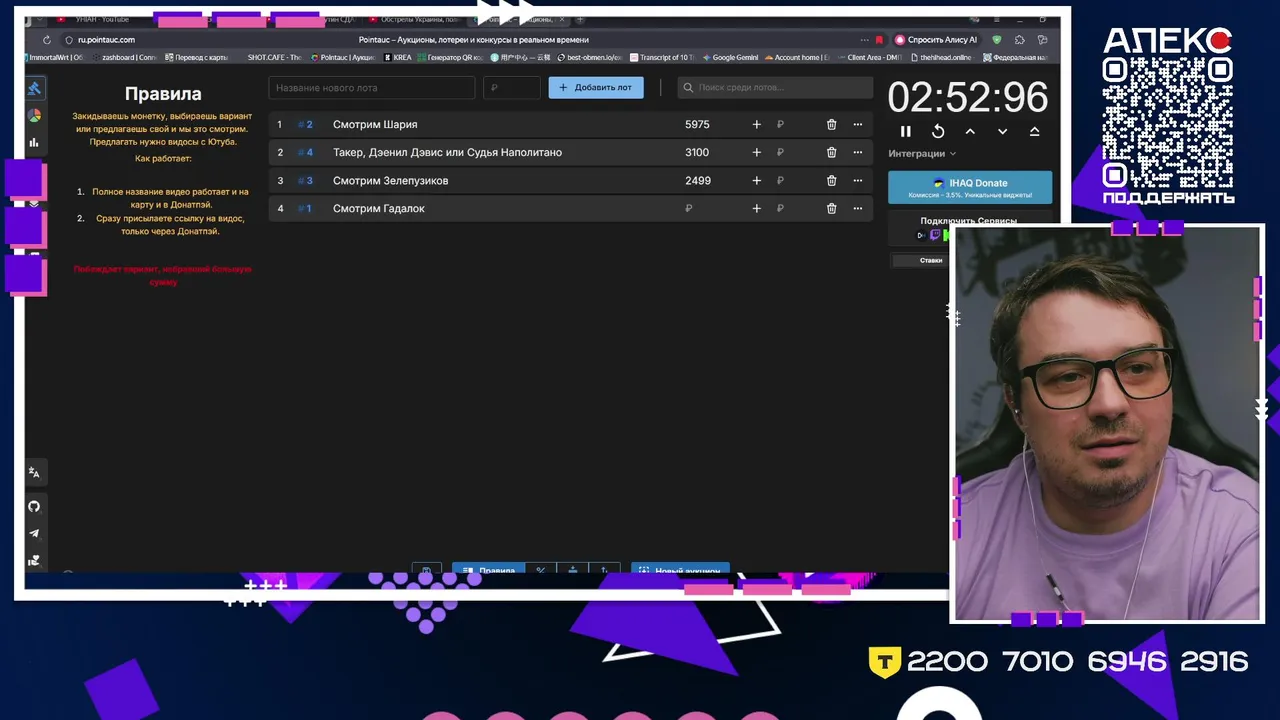
Task: Click the Спросить Алису AI button
Action: (935, 40)
